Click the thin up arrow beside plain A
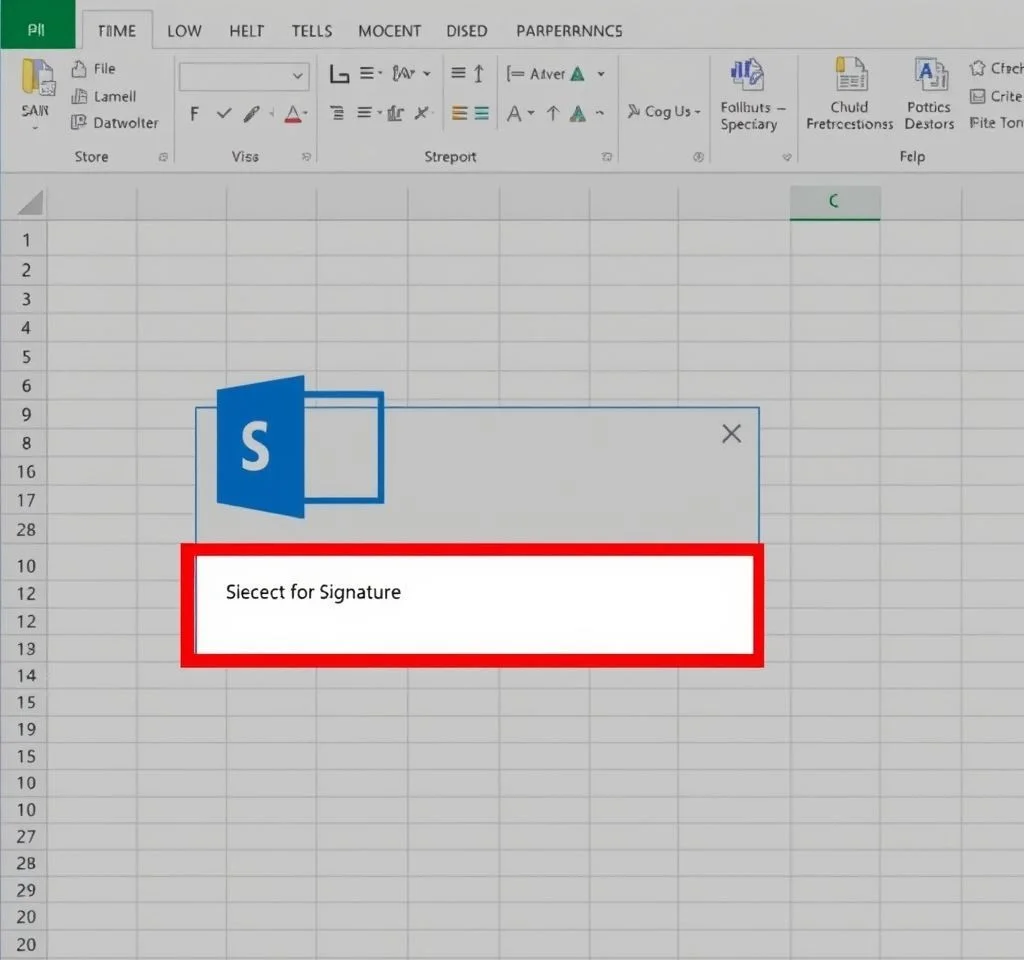This screenshot has height=960, width=1024. pos(553,114)
